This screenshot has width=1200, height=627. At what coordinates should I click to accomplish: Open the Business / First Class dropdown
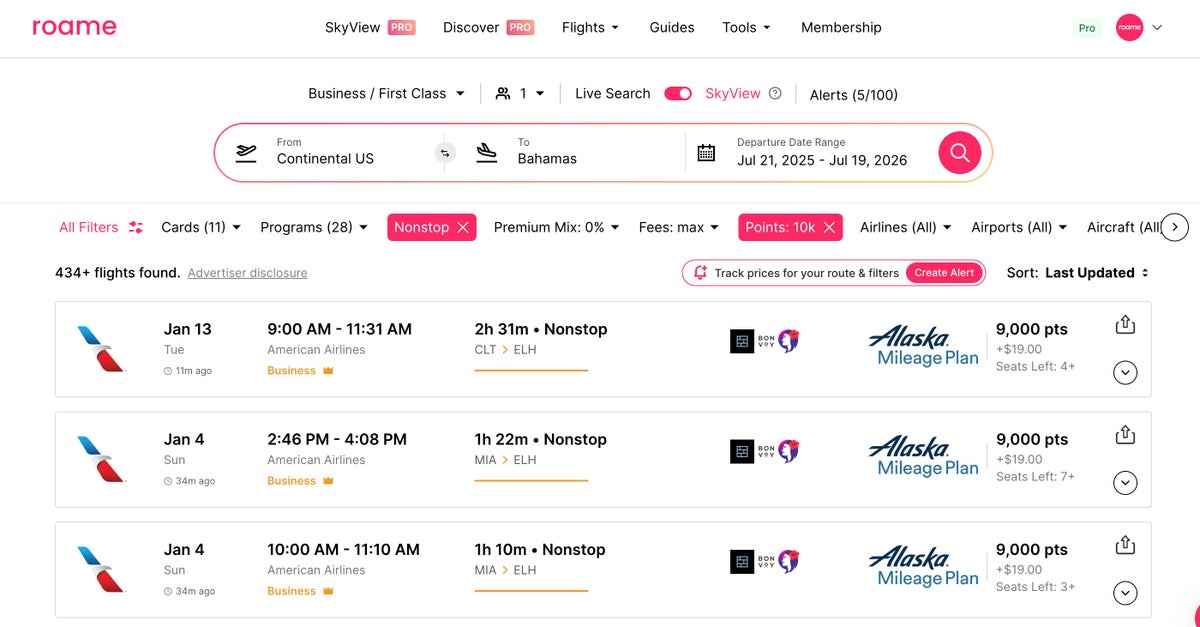coord(386,94)
